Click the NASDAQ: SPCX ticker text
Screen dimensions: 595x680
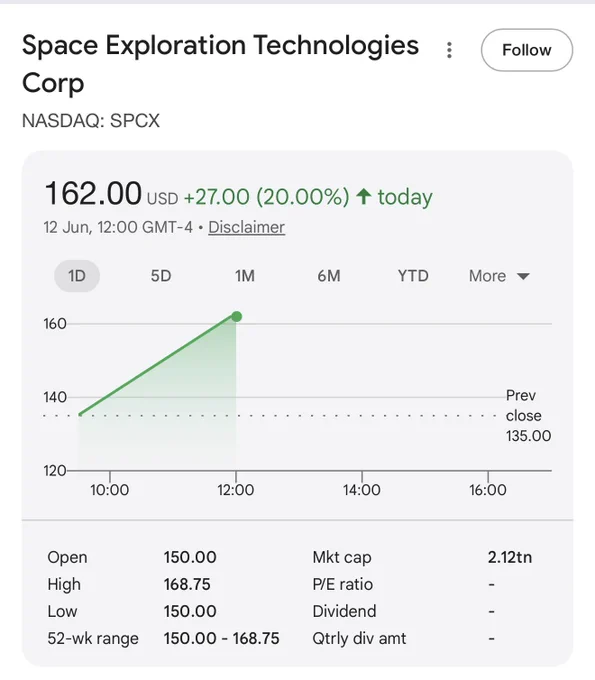click(x=91, y=121)
